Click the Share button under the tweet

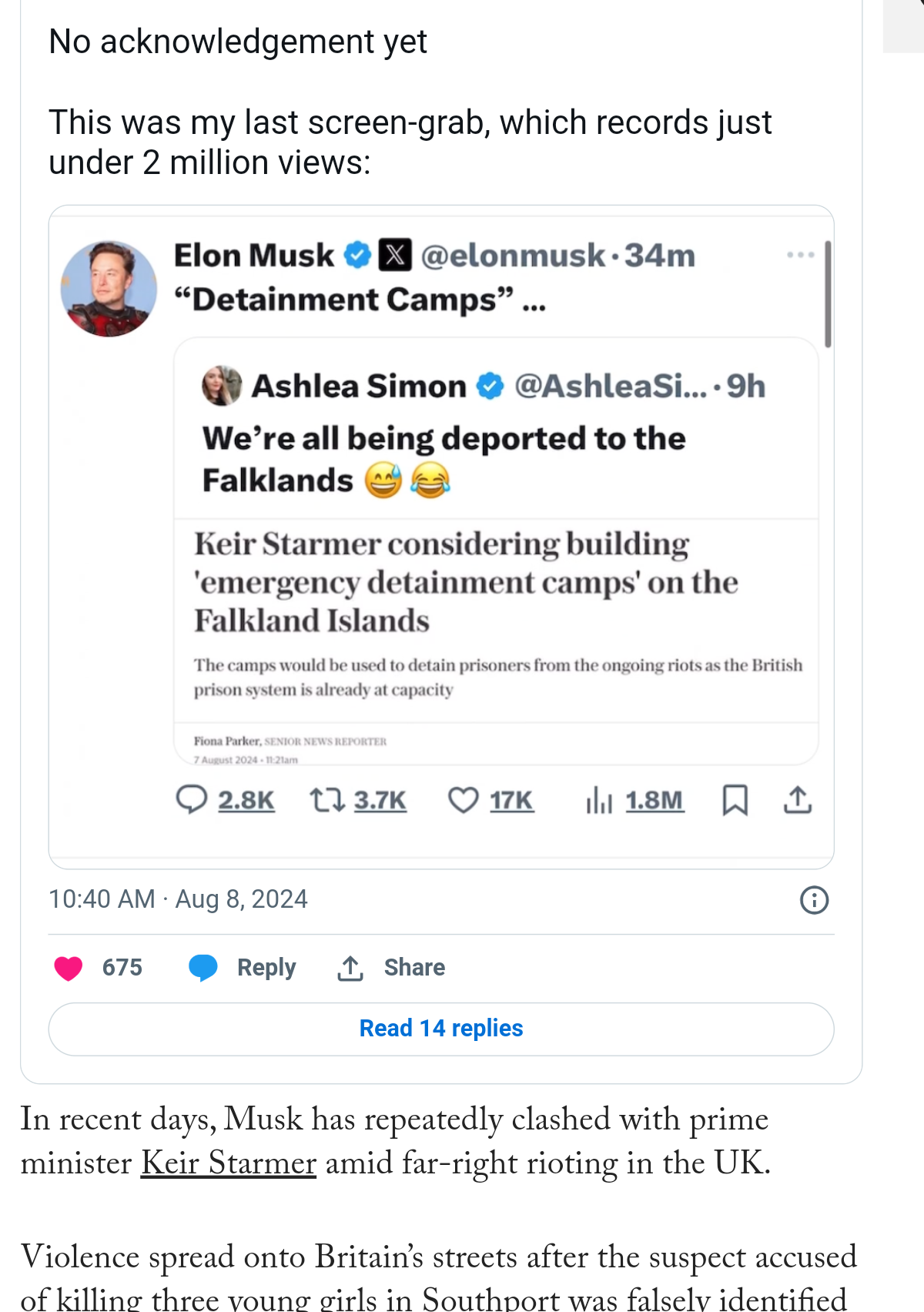pyautogui.click(x=391, y=968)
